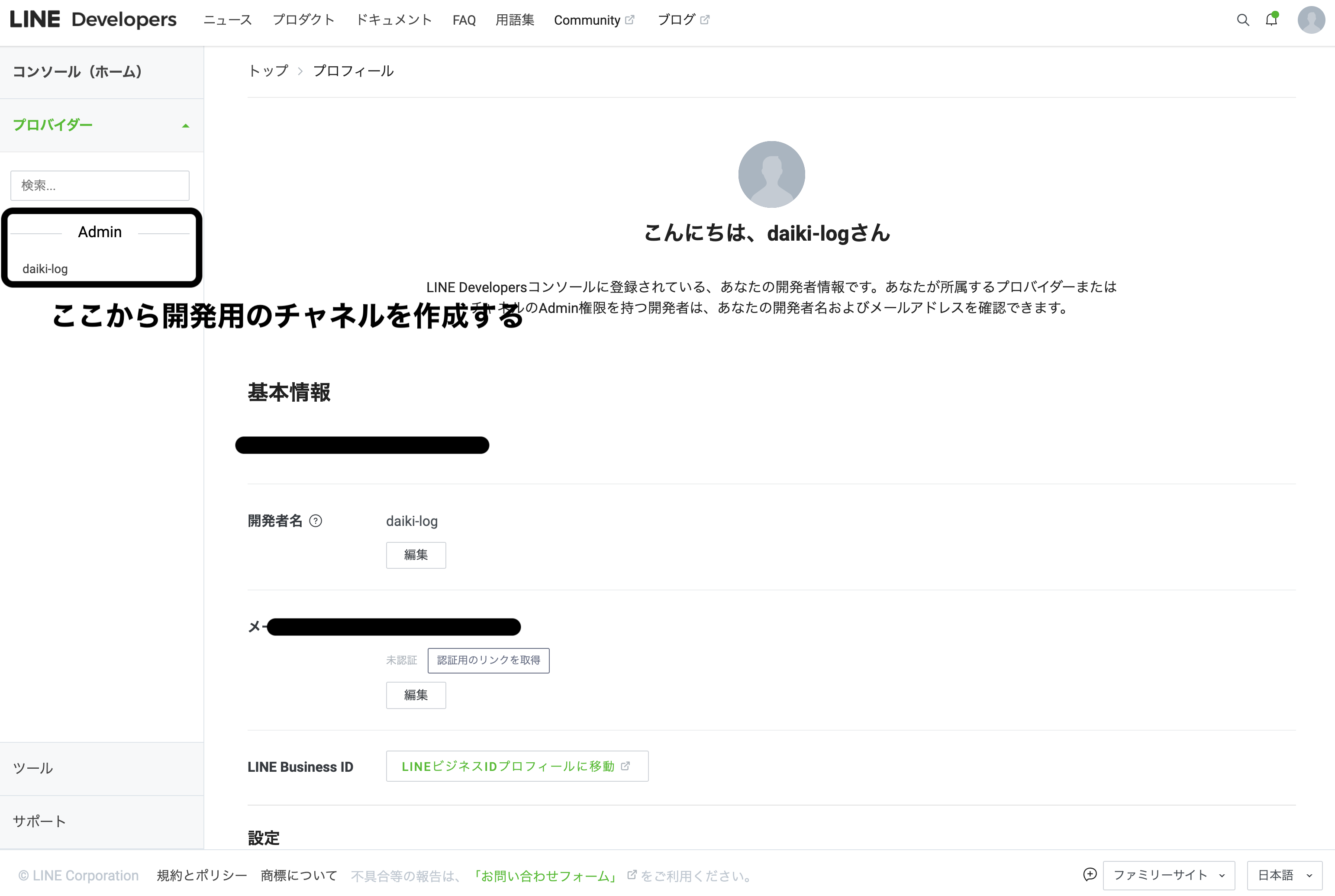Click the 設定 section heading

[264, 838]
